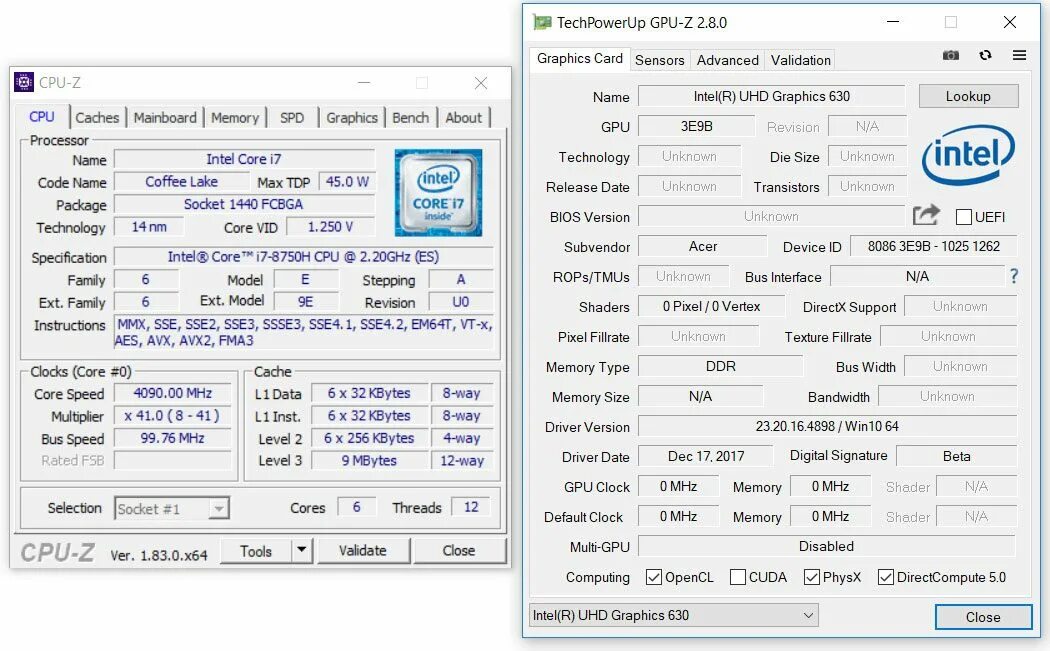
Task: Click the Close button in CPU-Z
Action: click(459, 551)
